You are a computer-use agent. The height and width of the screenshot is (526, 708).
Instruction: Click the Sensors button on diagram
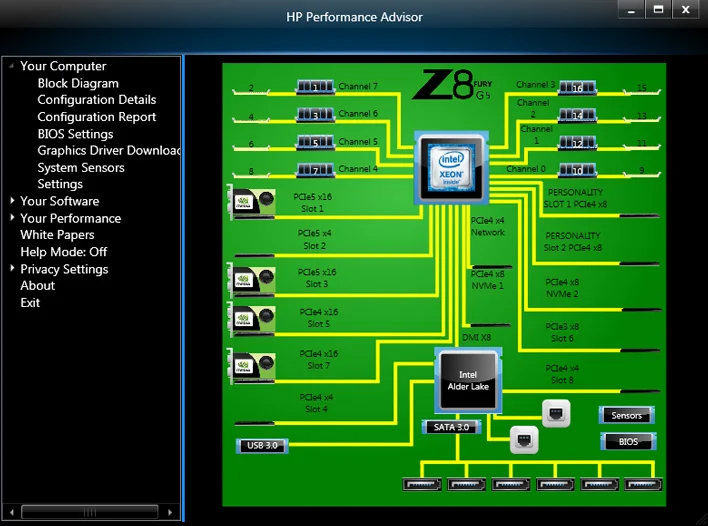pyautogui.click(x=627, y=415)
